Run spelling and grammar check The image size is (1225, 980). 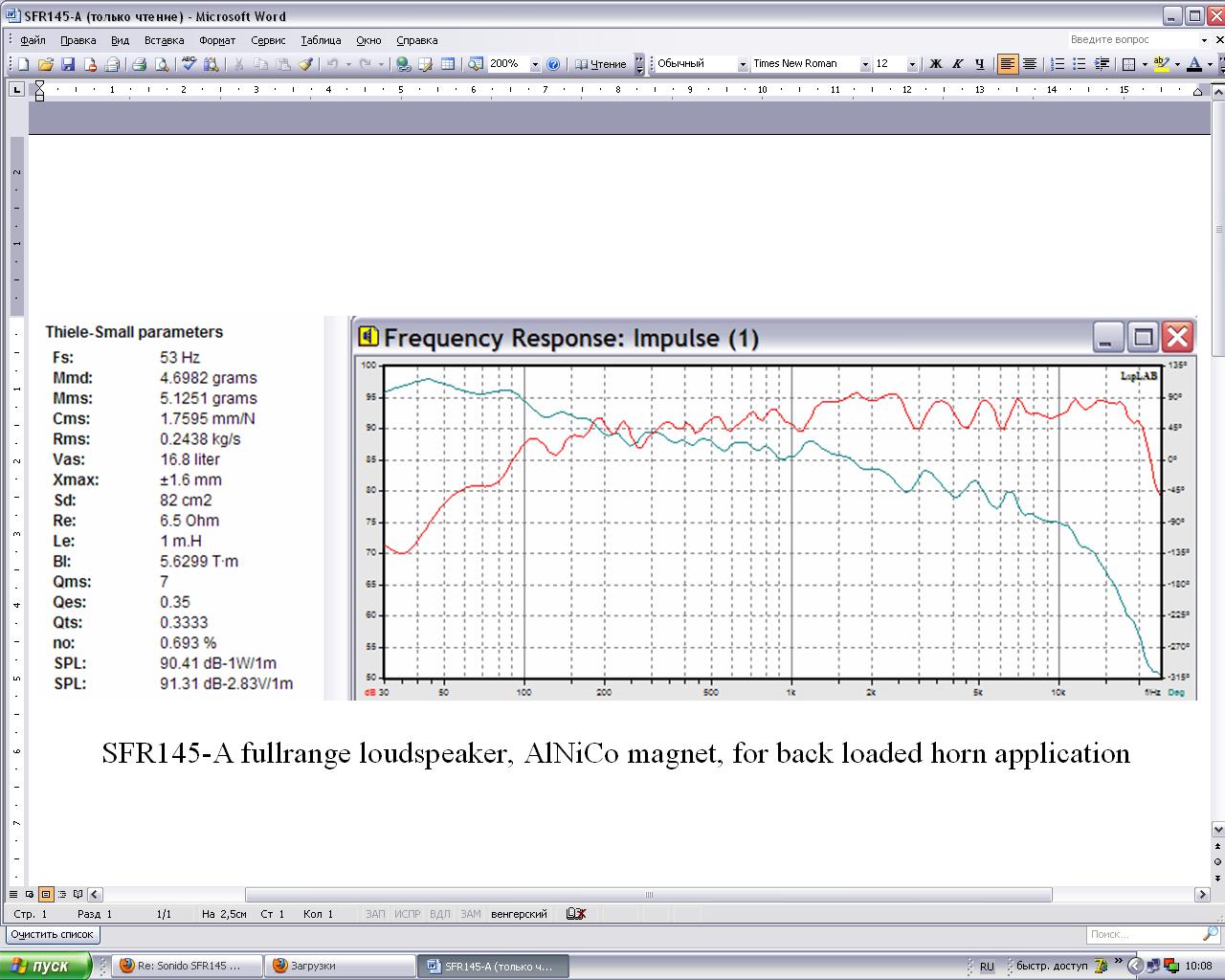click(x=189, y=64)
